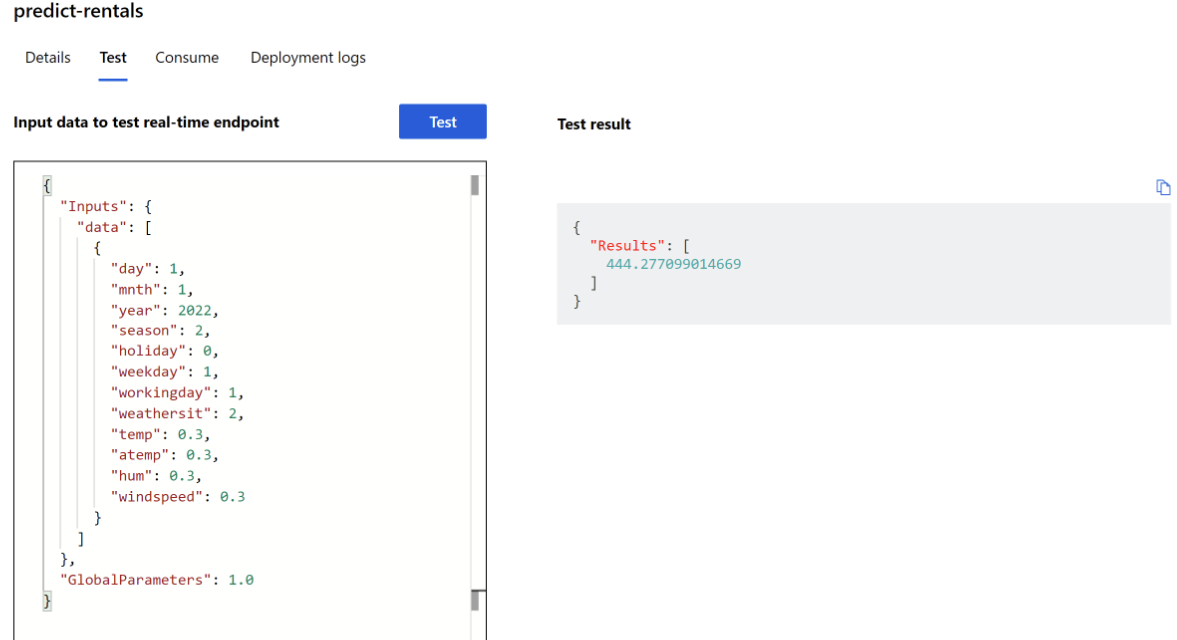Click the result value 444.277099014669
This screenshot has width=1177, height=640.
(673, 264)
